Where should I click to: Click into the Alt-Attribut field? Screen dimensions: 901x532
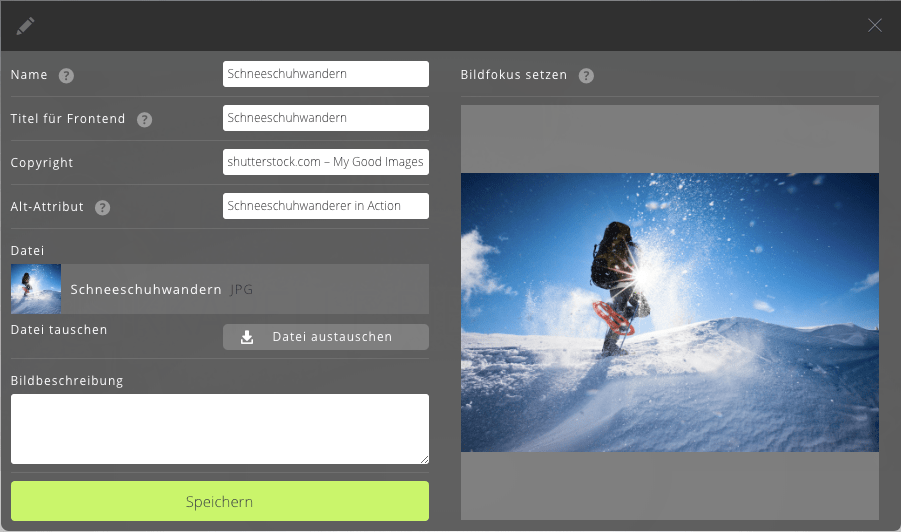(325, 206)
